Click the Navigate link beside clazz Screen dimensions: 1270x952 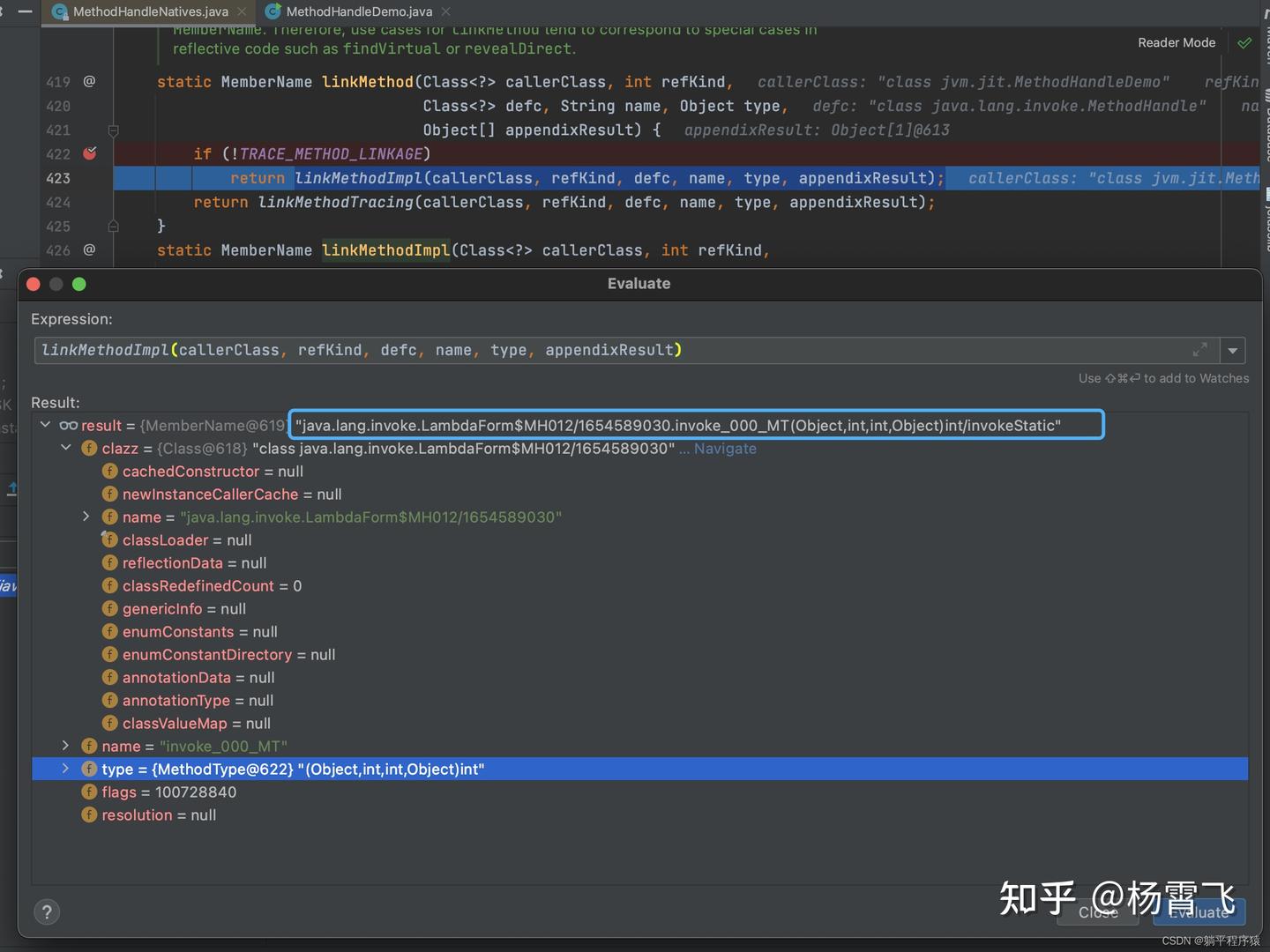pos(725,449)
